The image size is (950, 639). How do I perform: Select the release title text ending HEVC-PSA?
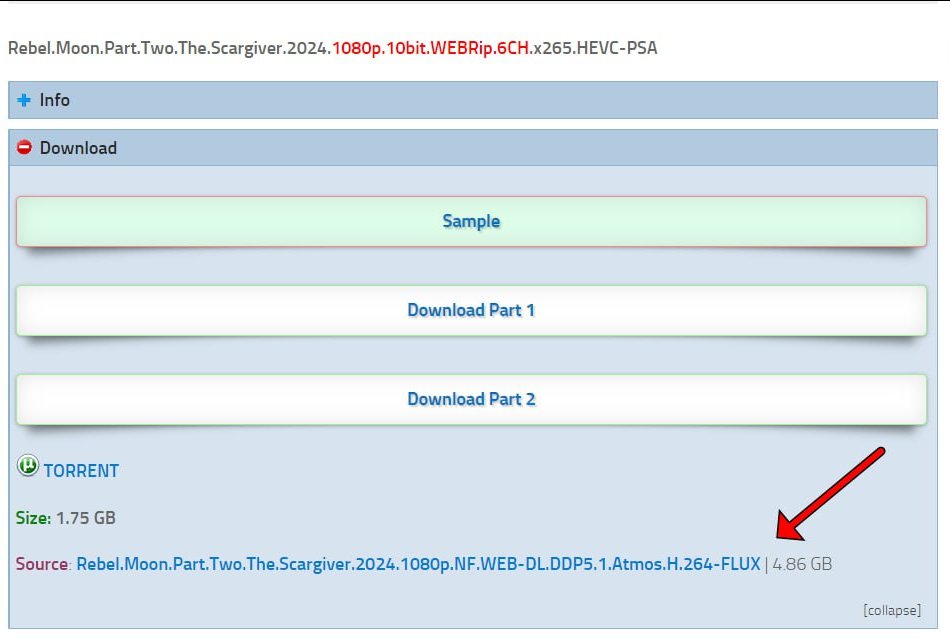click(x=333, y=48)
